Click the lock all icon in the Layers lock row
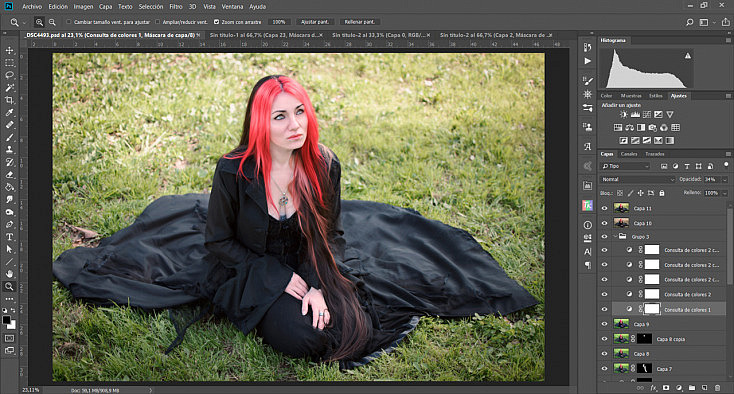 tap(662, 193)
